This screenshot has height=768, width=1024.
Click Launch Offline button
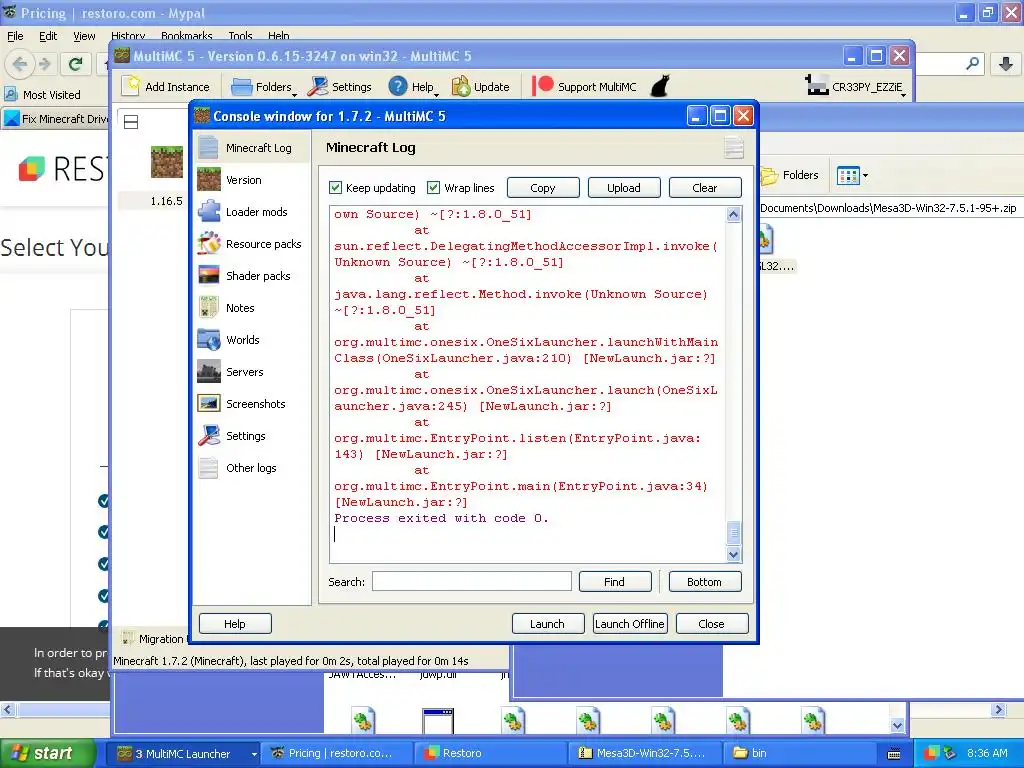(x=630, y=624)
